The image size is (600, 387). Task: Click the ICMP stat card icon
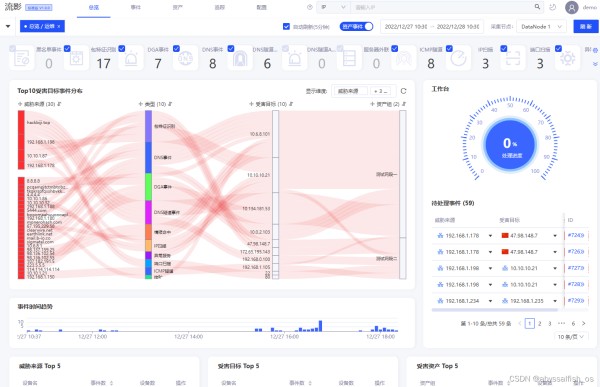pyautogui.click(x=404, y=59)
